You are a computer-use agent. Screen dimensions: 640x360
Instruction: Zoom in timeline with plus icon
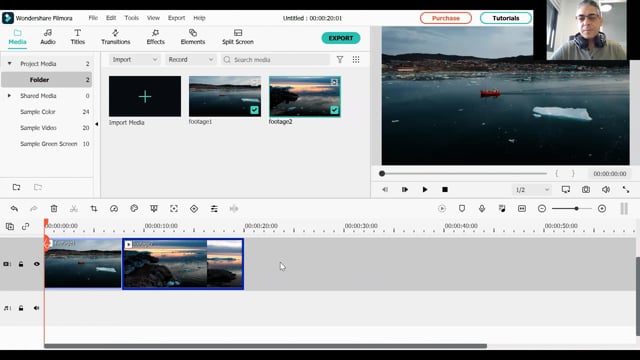pyautogui.click(x=602, y=209)
